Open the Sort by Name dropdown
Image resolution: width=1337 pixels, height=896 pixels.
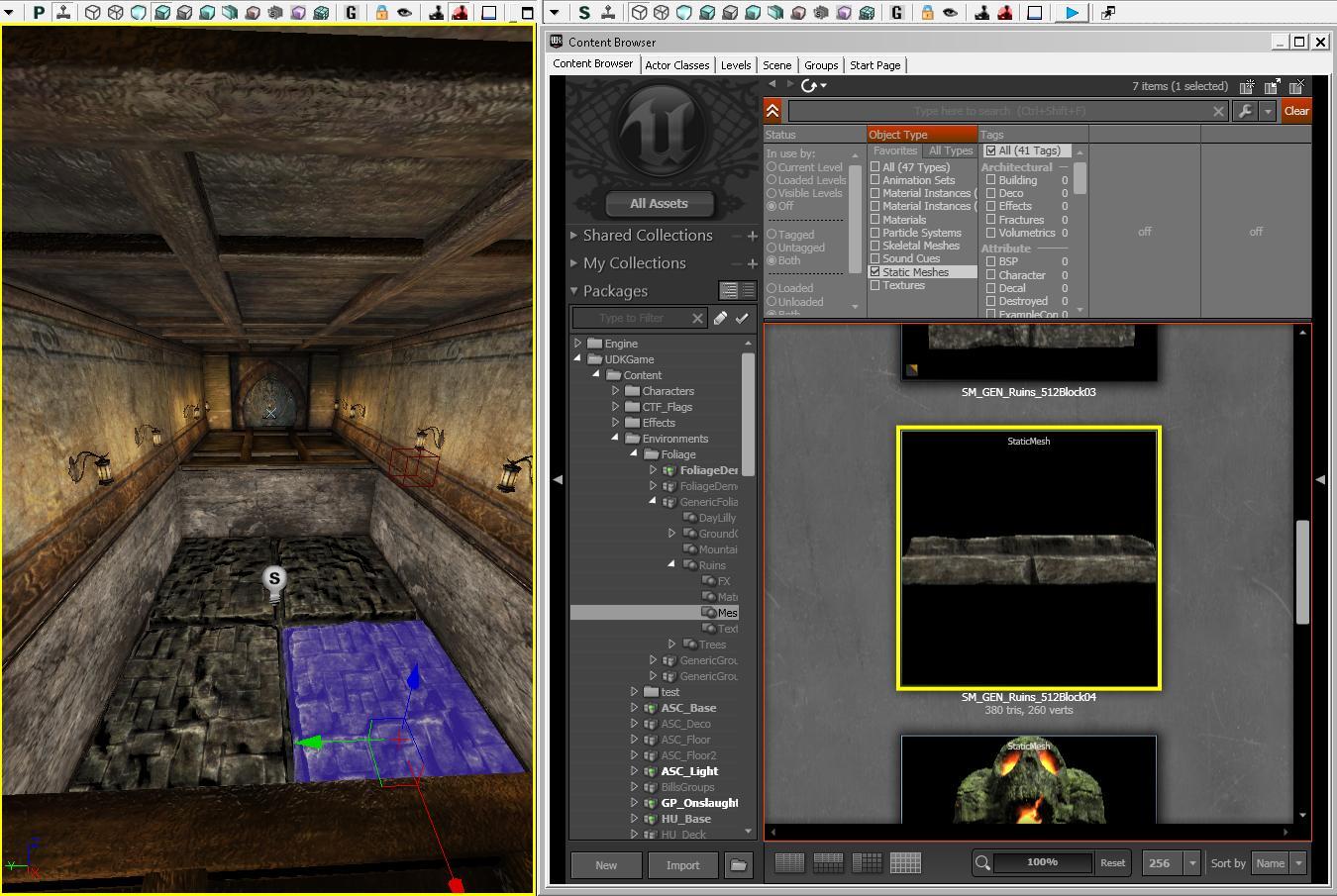click(1298, 863)
